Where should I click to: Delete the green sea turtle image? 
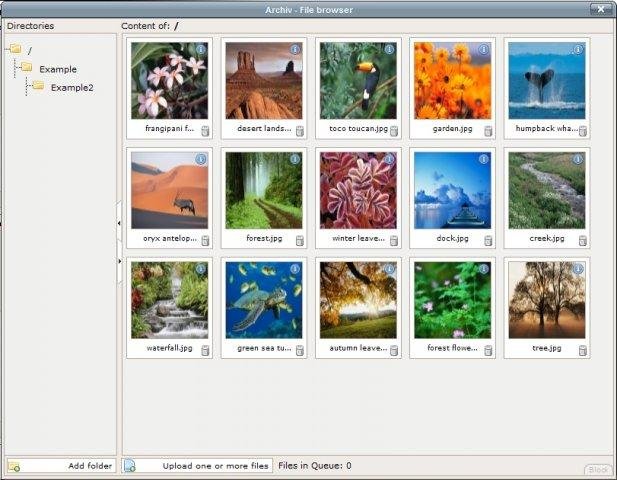(299, 351)
